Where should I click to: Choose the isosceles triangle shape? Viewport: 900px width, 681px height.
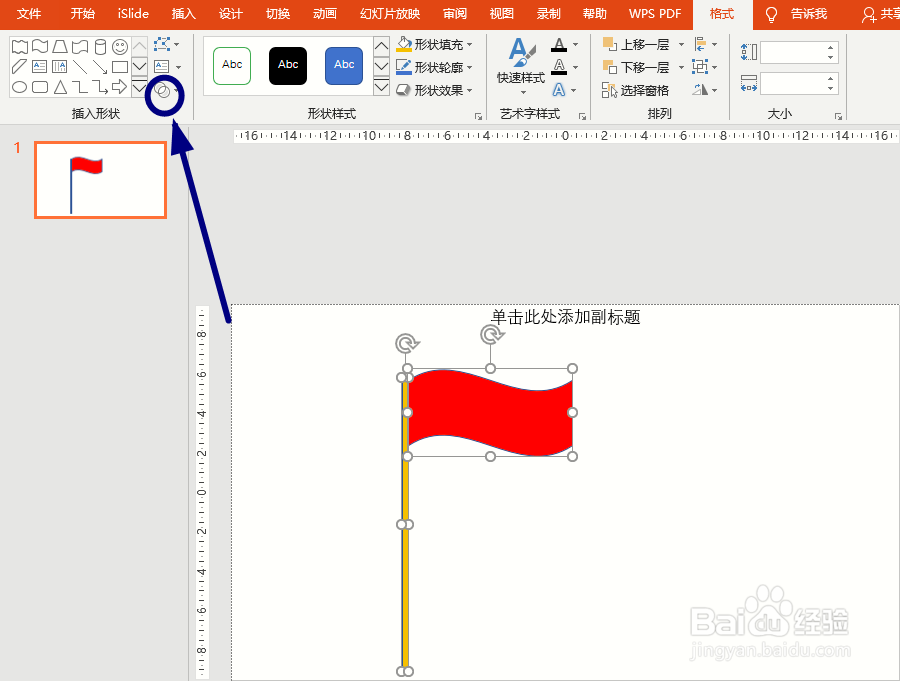pos(60,87)
